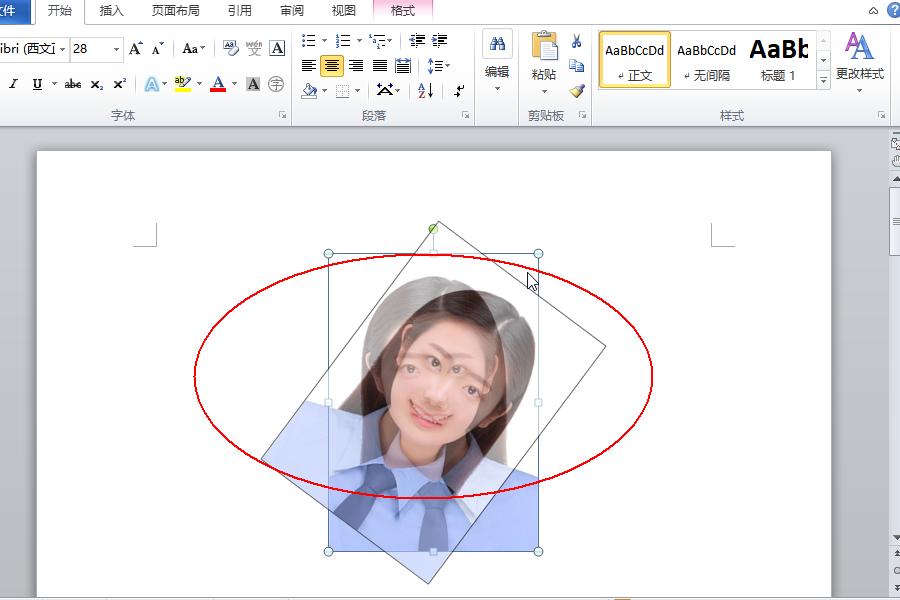Viewport: 900px width, 600px height.
Task: Open the 页面布局 ribbon tab
Action: (175, 11)
